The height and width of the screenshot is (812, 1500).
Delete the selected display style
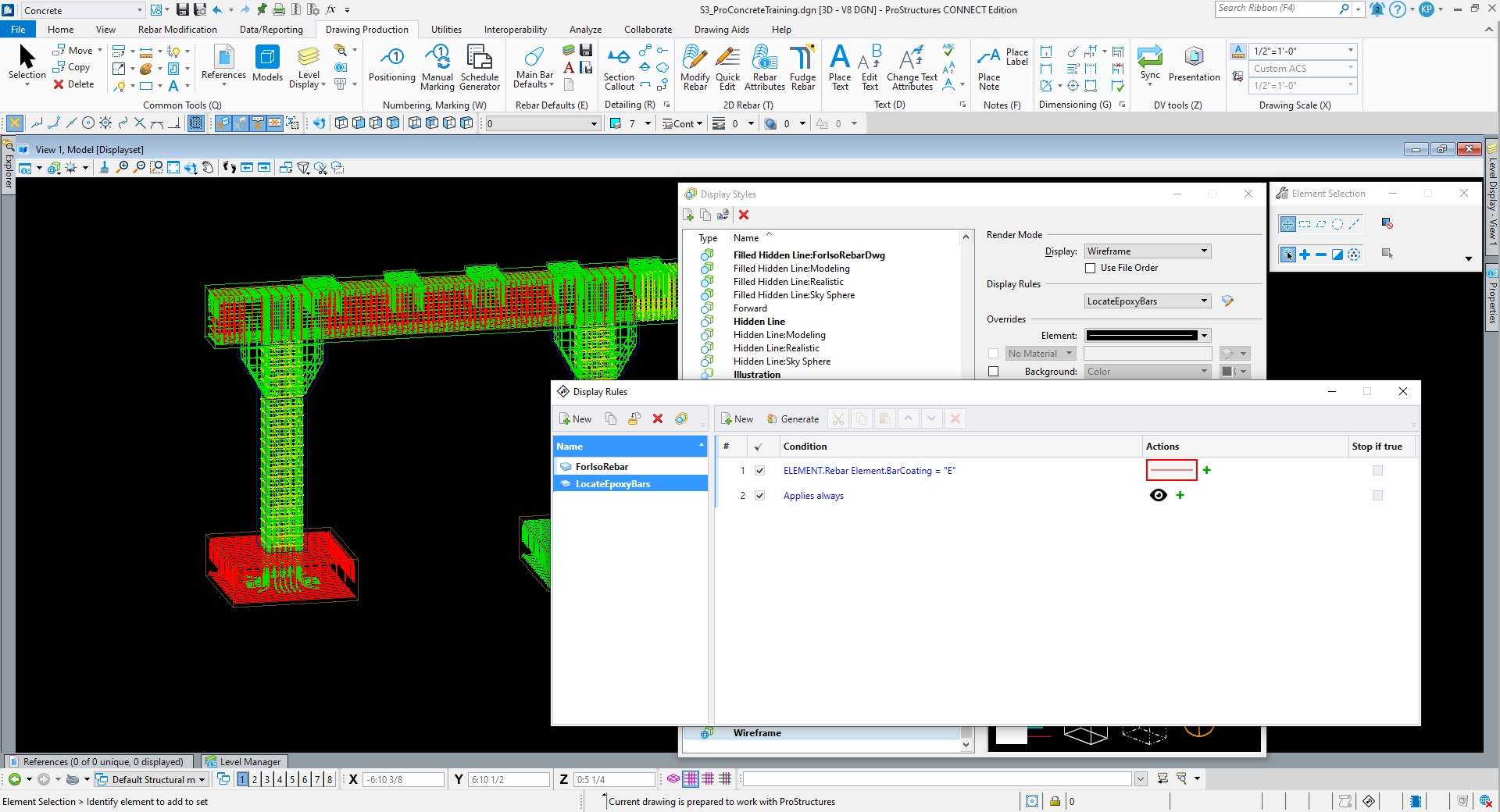(744, 215)
